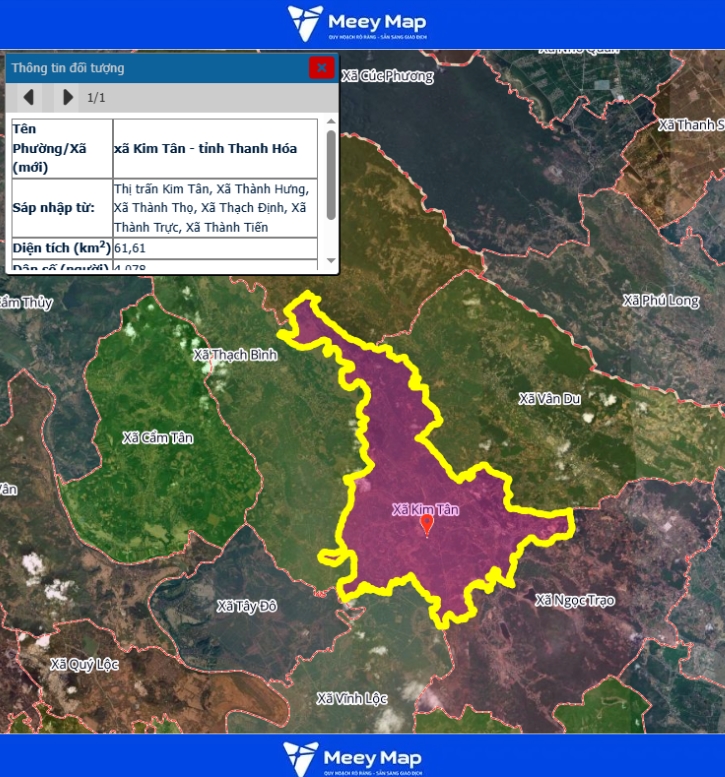Click the Diện tích value 61,61 cell

tap(215, 247)
